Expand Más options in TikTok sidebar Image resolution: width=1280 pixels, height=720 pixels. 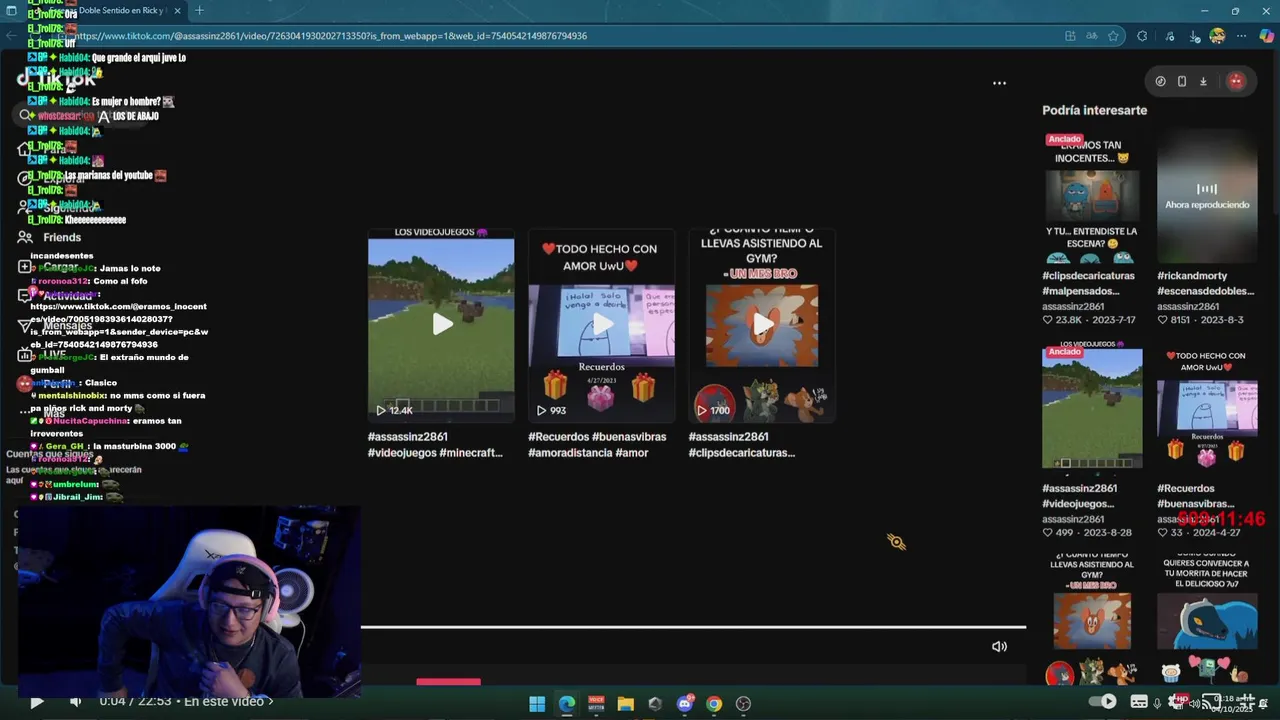[42, 413]
